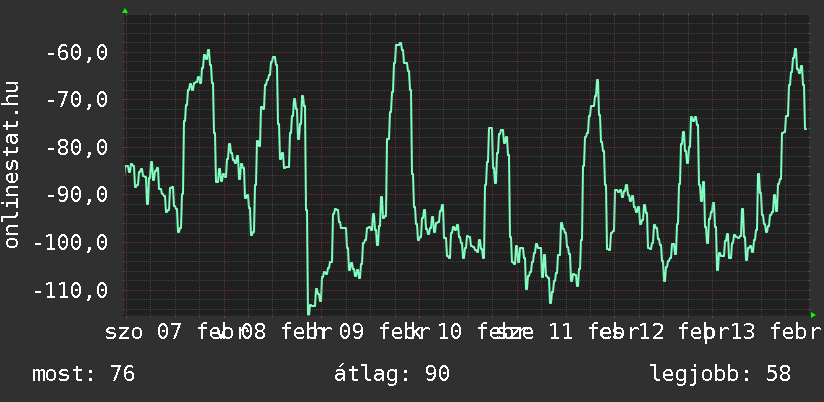Image resolution: width=824 pixels, height=402 pixels.
Task: Click the green arrow atop the y-axis
Action: coord(125,11)
